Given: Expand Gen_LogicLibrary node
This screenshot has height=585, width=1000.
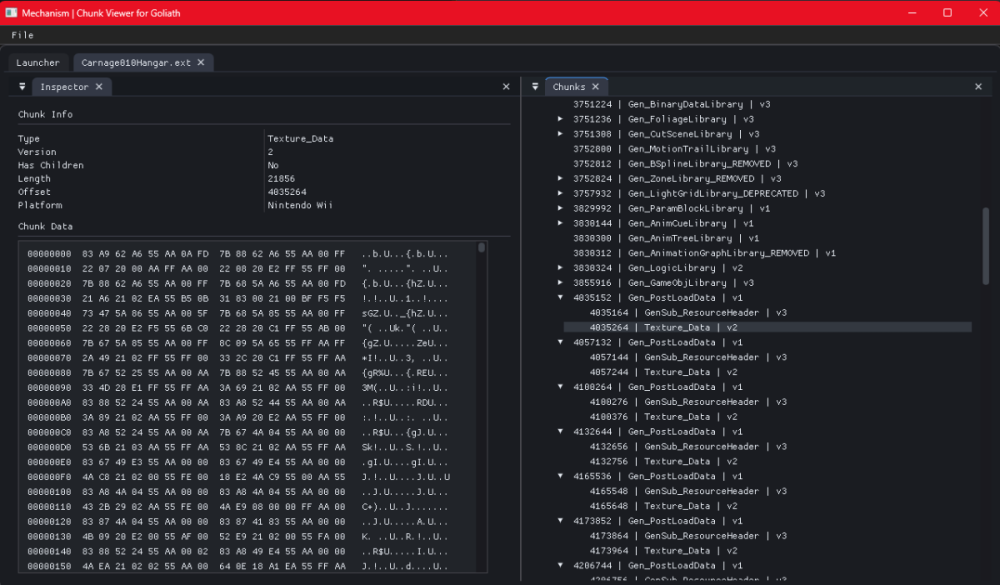Looking at the screenshot, I should point(561,268).
